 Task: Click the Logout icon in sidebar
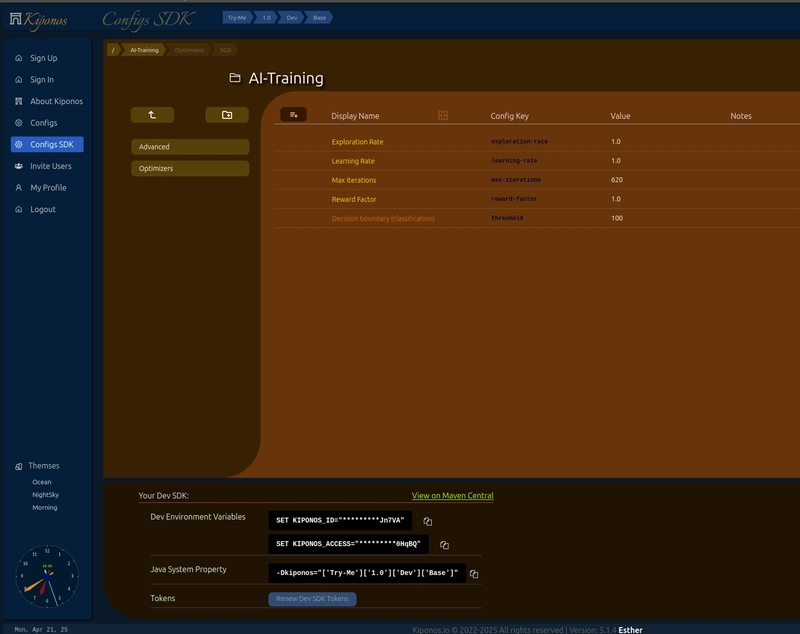(x=19, y=209)
